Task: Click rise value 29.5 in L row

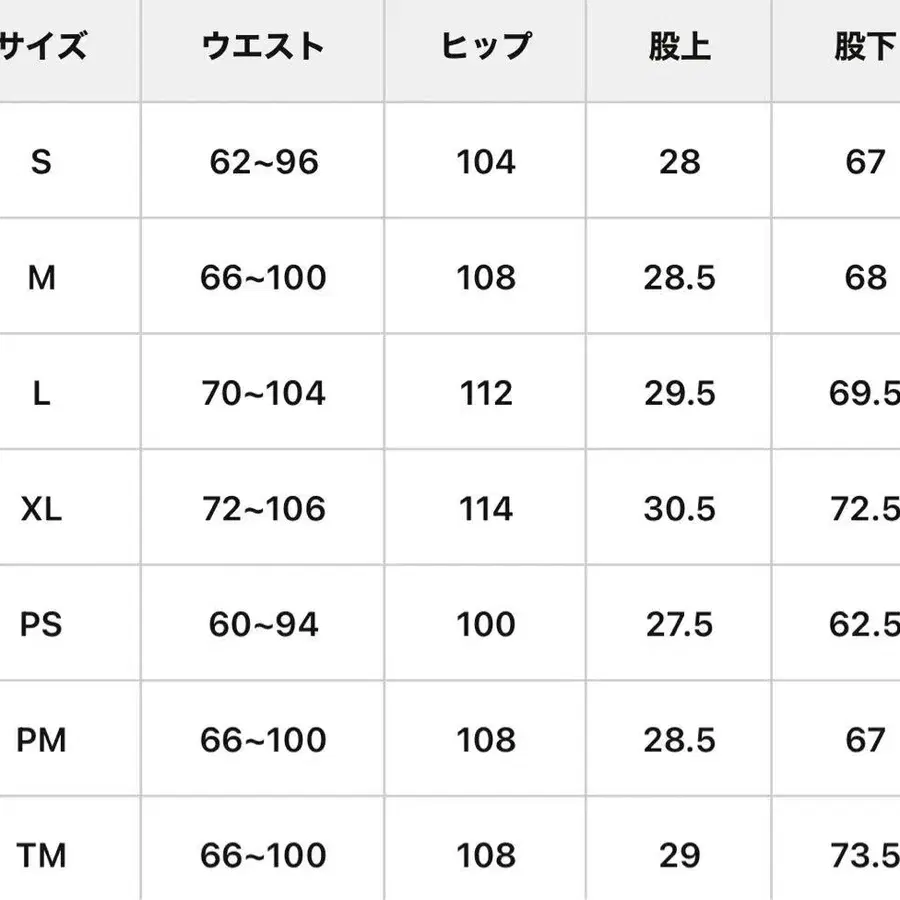Action: [680, 394]
